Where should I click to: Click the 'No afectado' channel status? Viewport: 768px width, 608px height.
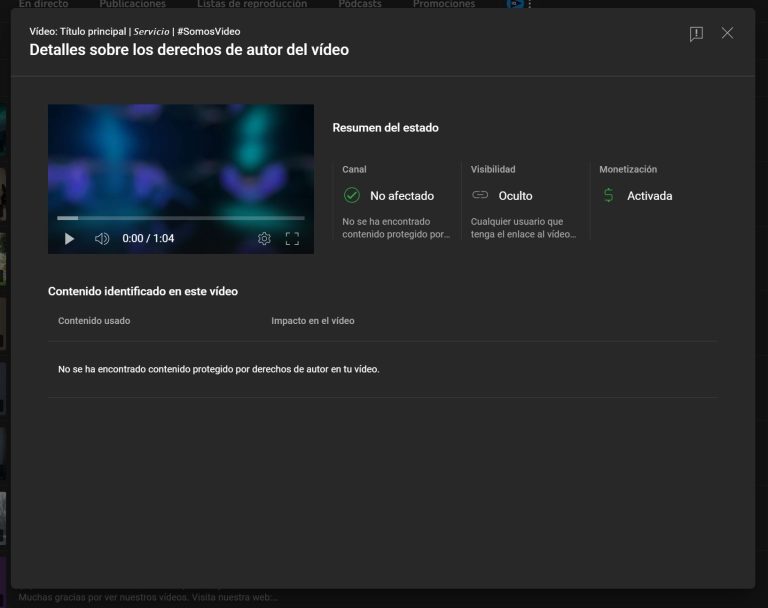pos(402,196)
